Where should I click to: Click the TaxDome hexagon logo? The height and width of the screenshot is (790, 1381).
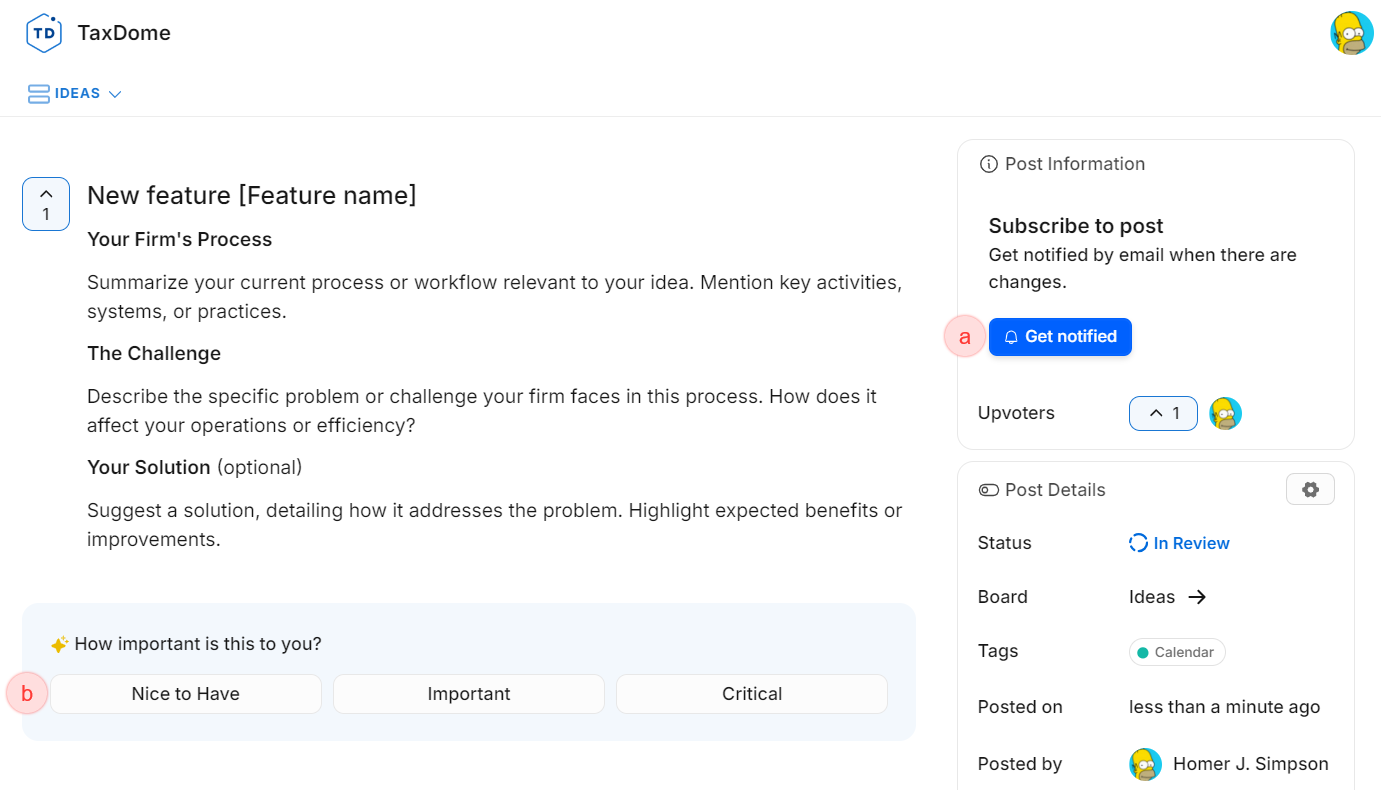coord(44,33)
